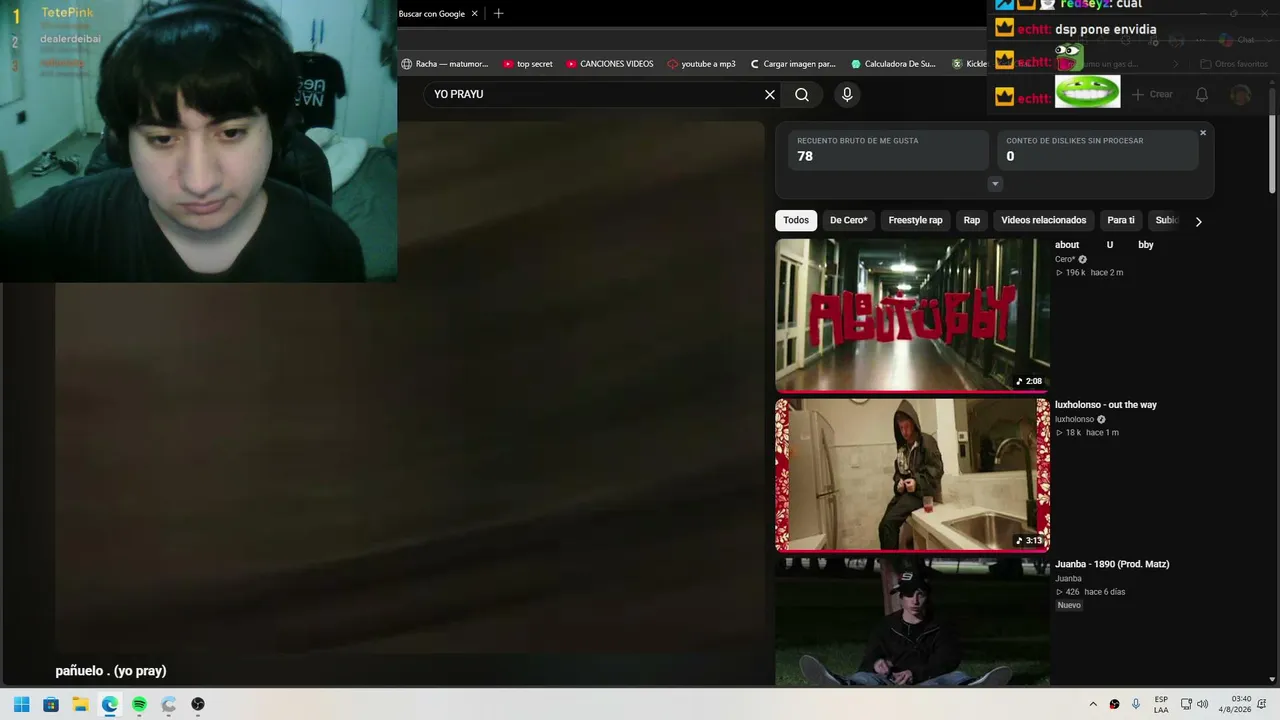Click the 'Crear' button
The image size is (1280, 720).
coord(1152,95)
